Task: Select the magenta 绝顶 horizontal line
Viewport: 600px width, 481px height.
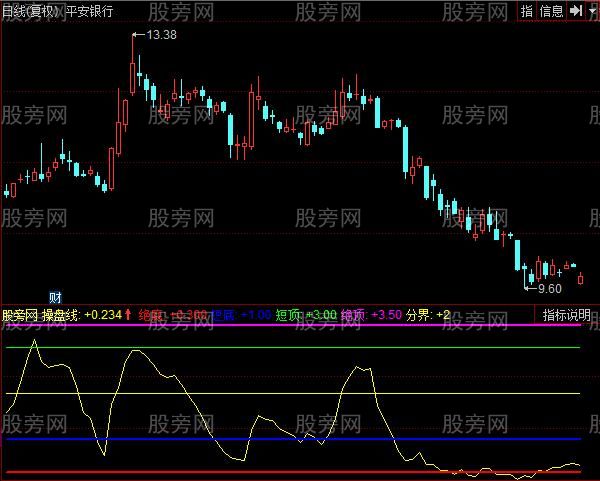Action: click(x=293, y=325)
